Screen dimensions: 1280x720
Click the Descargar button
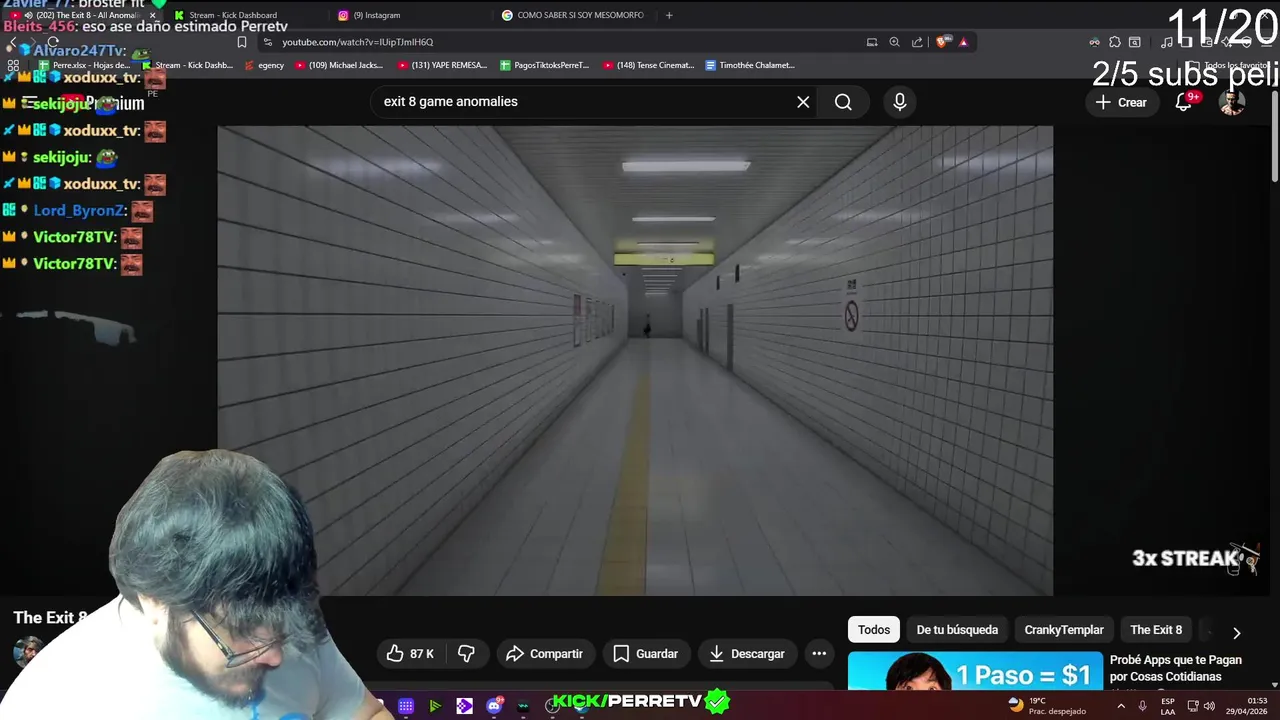pyautogui.click(x=747, y=654)
